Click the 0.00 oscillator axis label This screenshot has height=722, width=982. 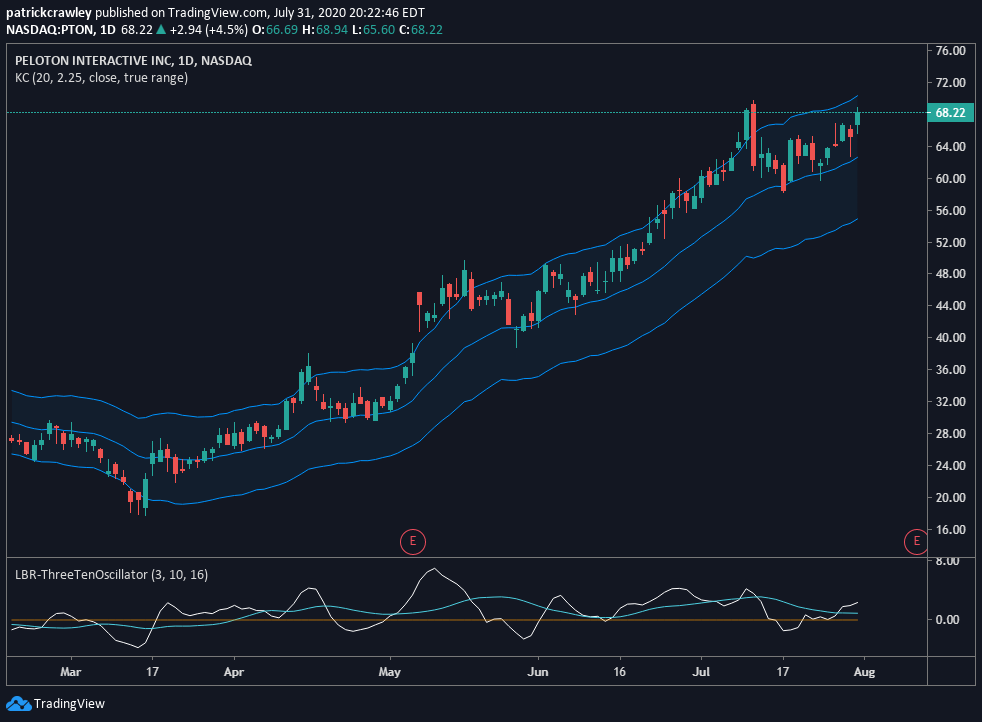948,619
